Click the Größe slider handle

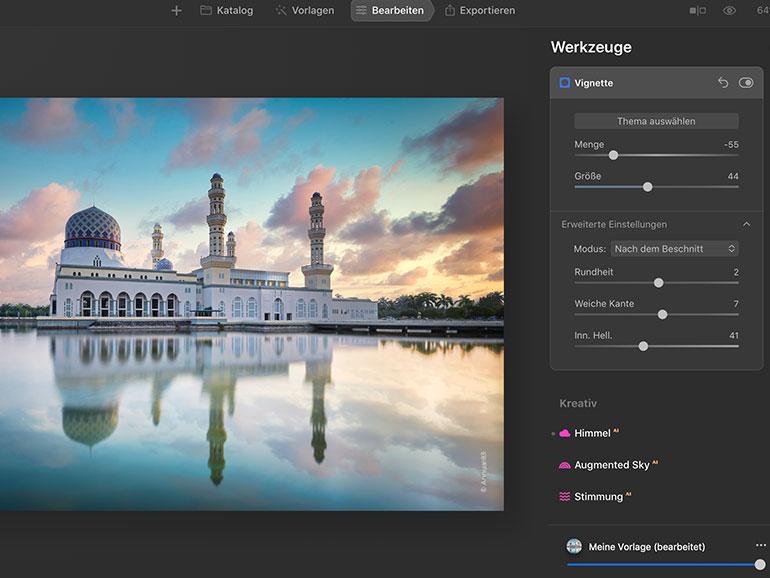(x=648, y=187)
